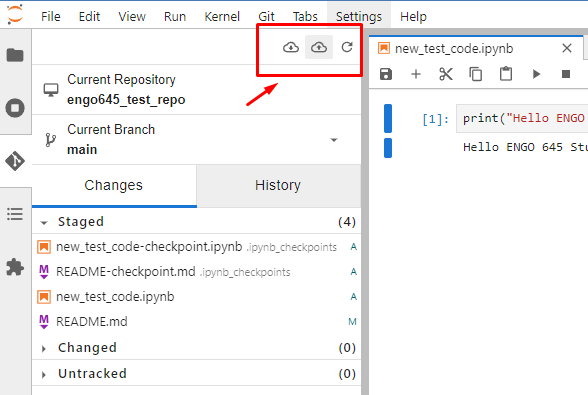Switch to the History tab
Screen dimensions: 588x395
tap(278, 185)
